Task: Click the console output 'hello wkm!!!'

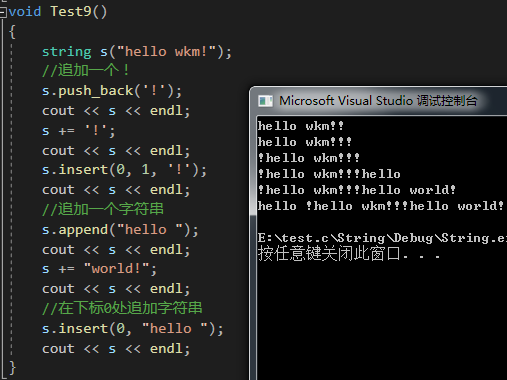Action: [304, 142]
